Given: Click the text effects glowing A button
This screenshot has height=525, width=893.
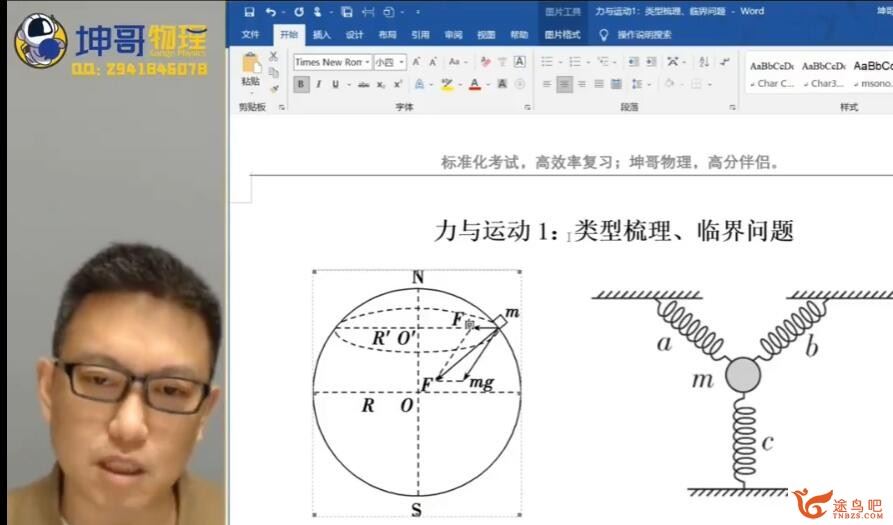Looking at the screenshot, I should tap(419, 84).
